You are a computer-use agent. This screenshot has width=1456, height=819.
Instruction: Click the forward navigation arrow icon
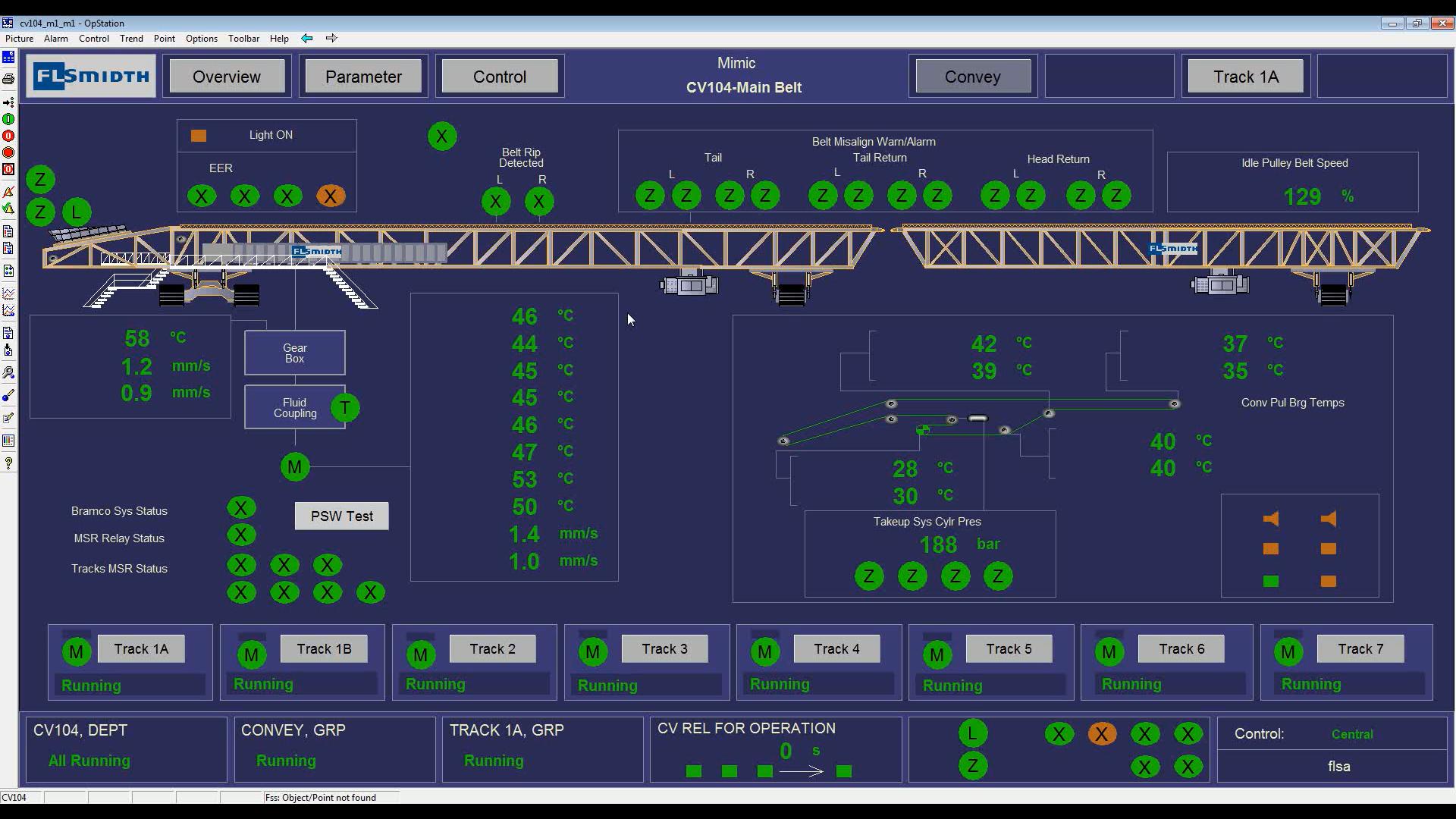coord(331,38)
